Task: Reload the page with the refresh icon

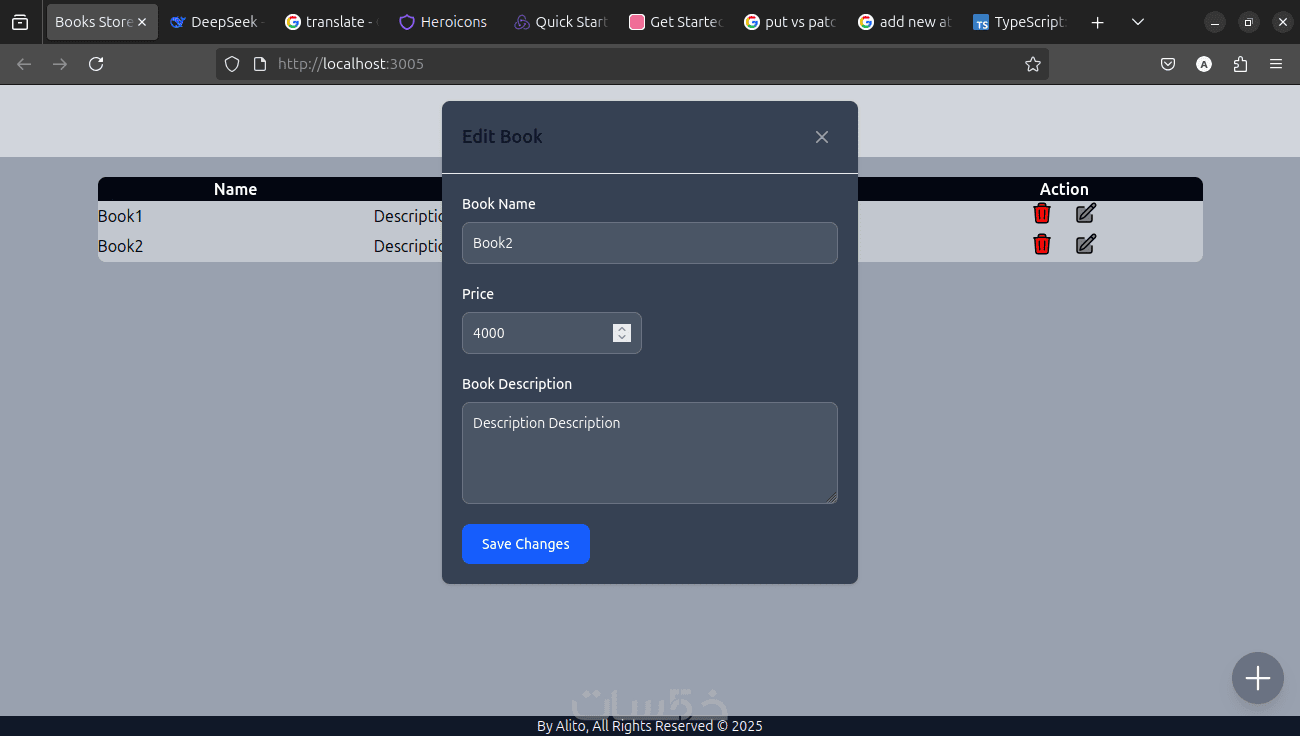Action: click(x=96, y=64)
